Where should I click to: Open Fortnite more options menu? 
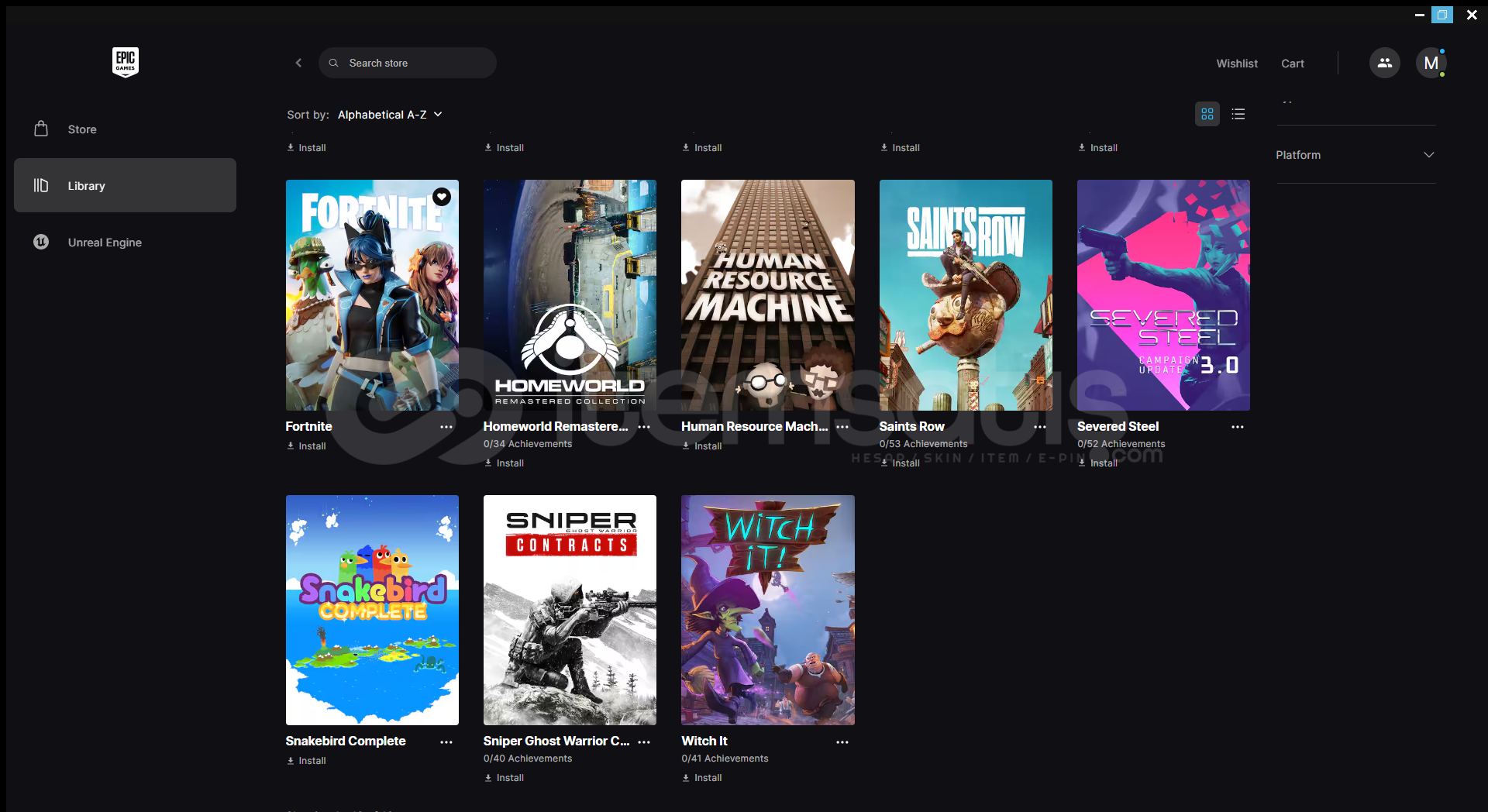click(x=446, y=427)
